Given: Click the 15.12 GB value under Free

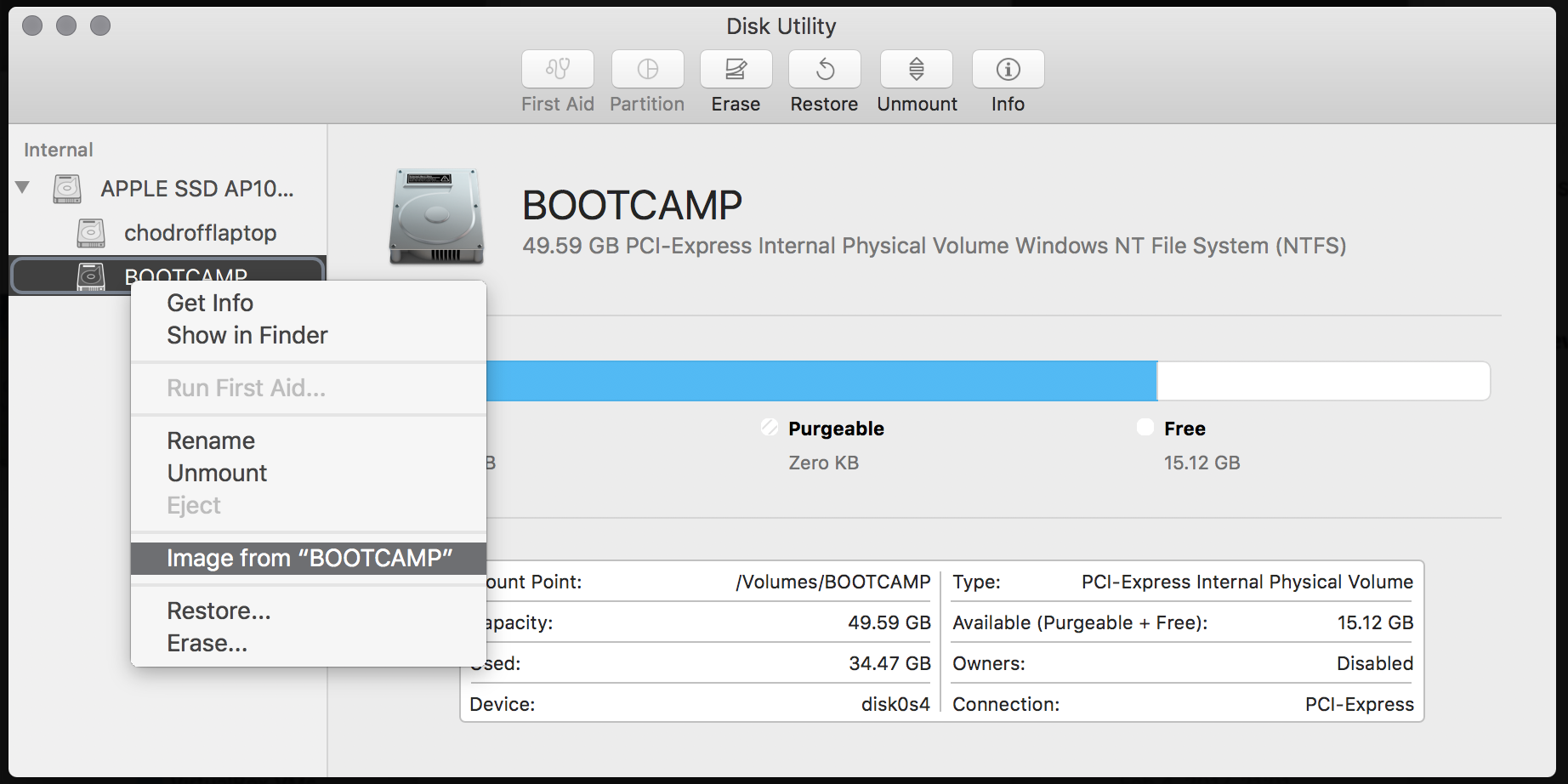Looking at the screenshot, I should (1202, 463).
